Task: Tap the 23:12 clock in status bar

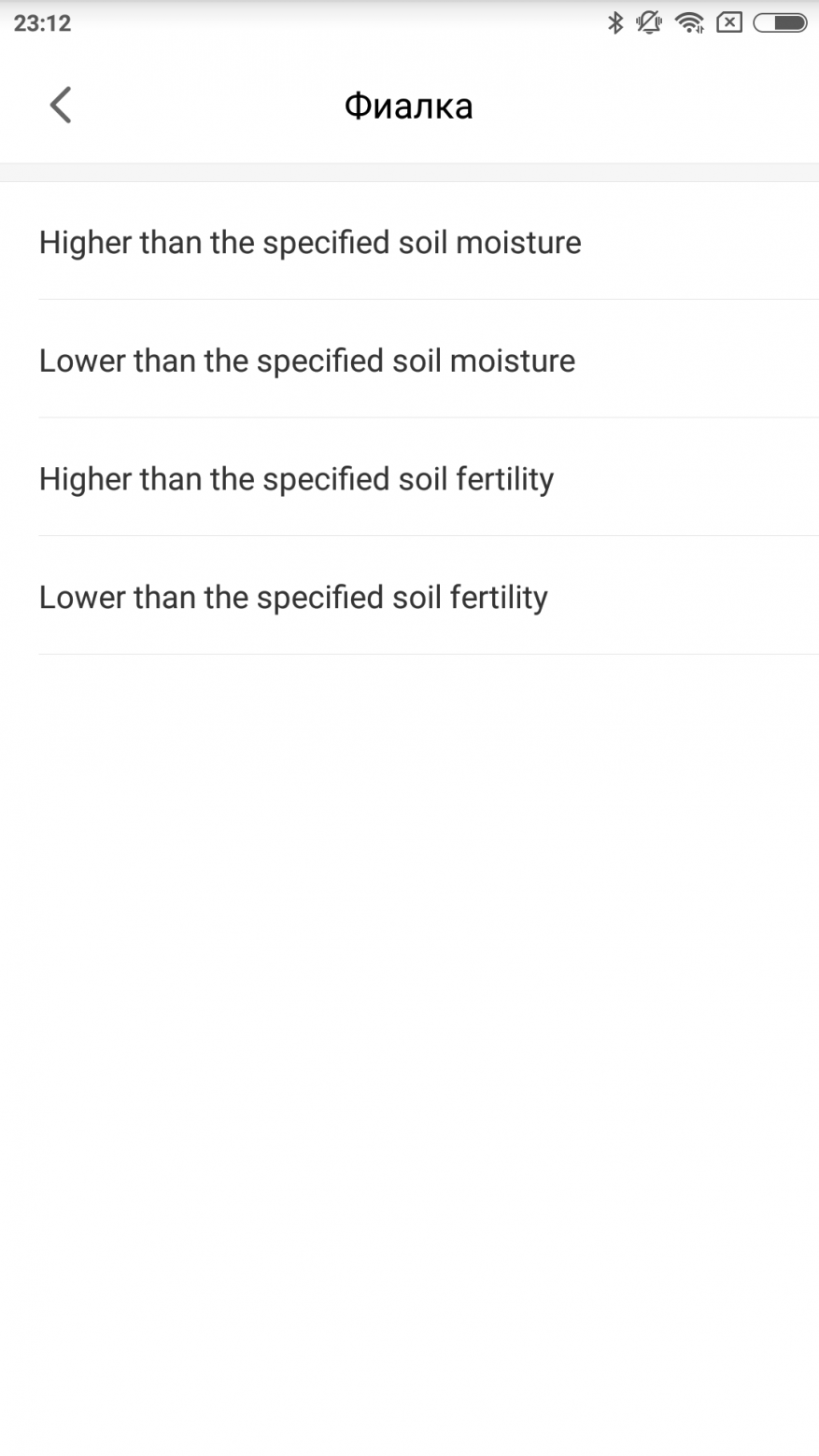Action: 42,22
